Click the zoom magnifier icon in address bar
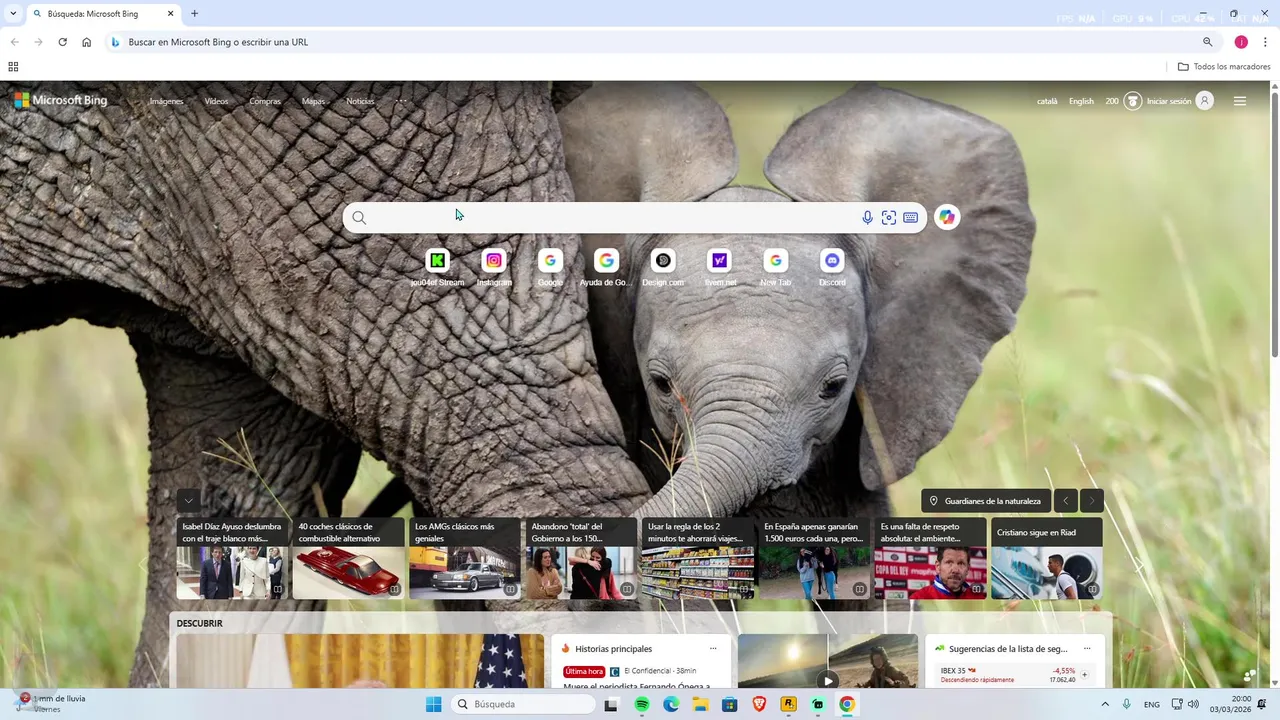The width and height of the screenshot is (1280, 720). 1207,42
